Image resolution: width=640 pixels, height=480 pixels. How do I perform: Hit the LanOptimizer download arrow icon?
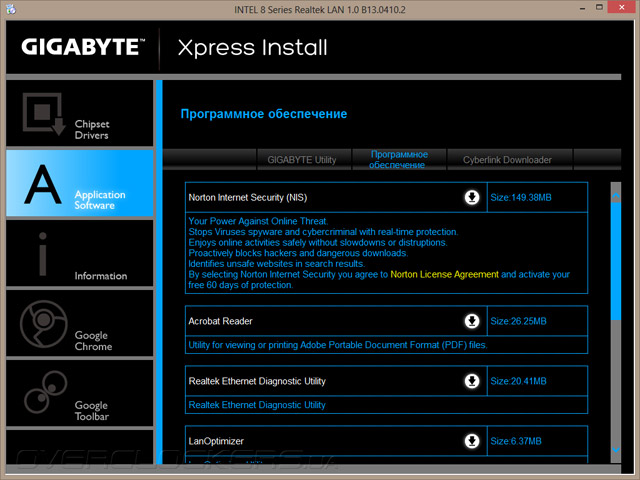tap(472, 441)
